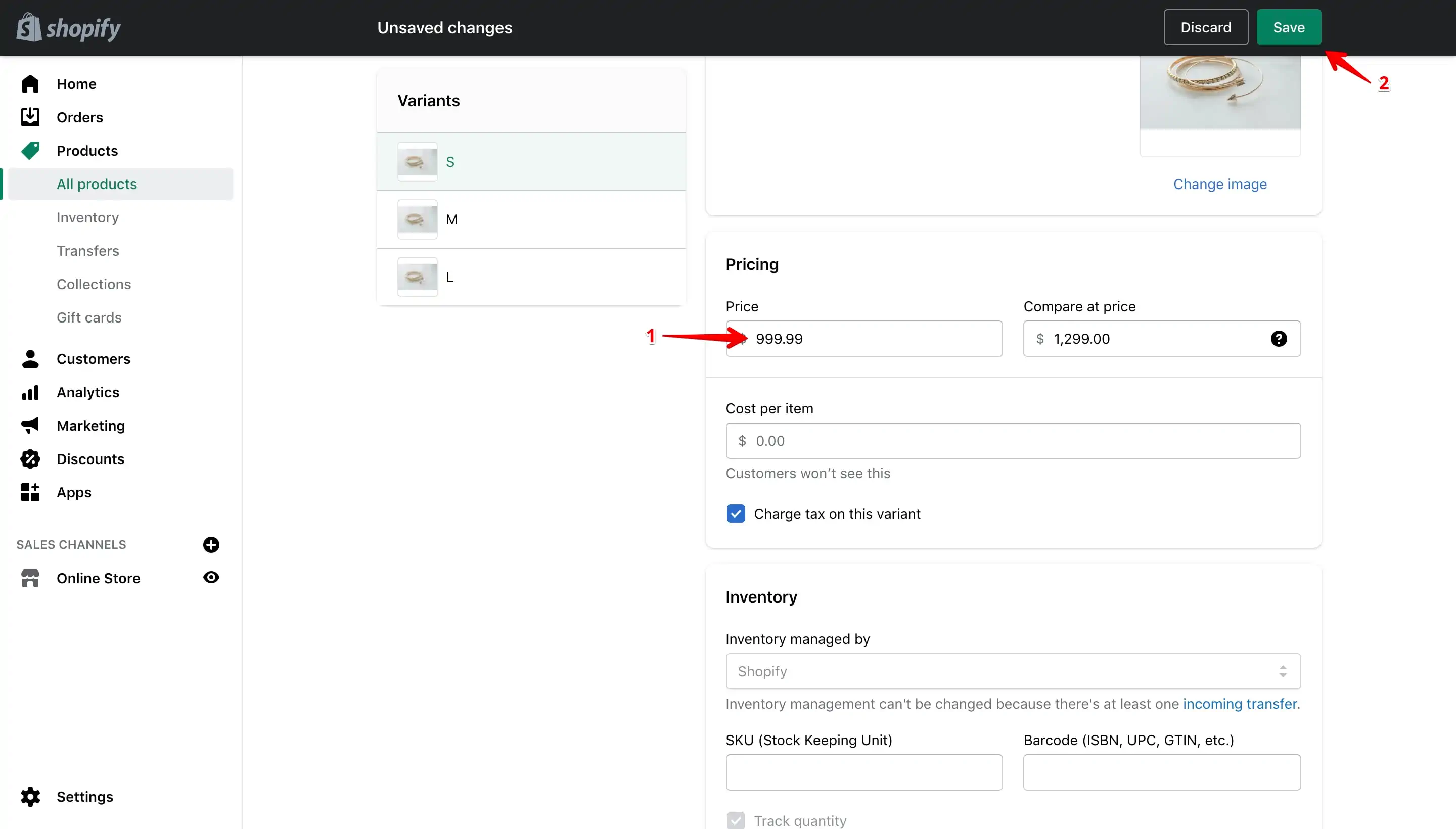The height and width of the screenshot is (829, 1456).
Task: Open Analytics bar chart icon
Action: pyautogui.click(x=30, y=392)
